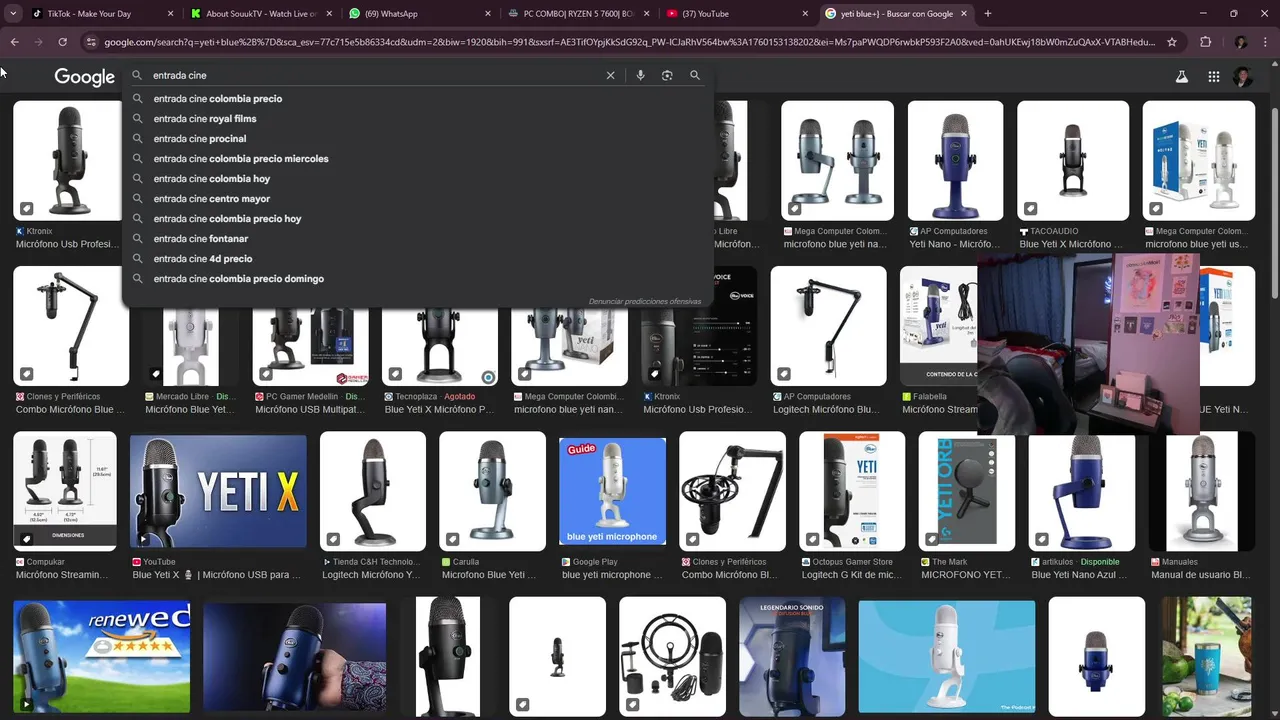Reload the current page
The height and width of the screenshot is (720, 1280).
(62, 42)
